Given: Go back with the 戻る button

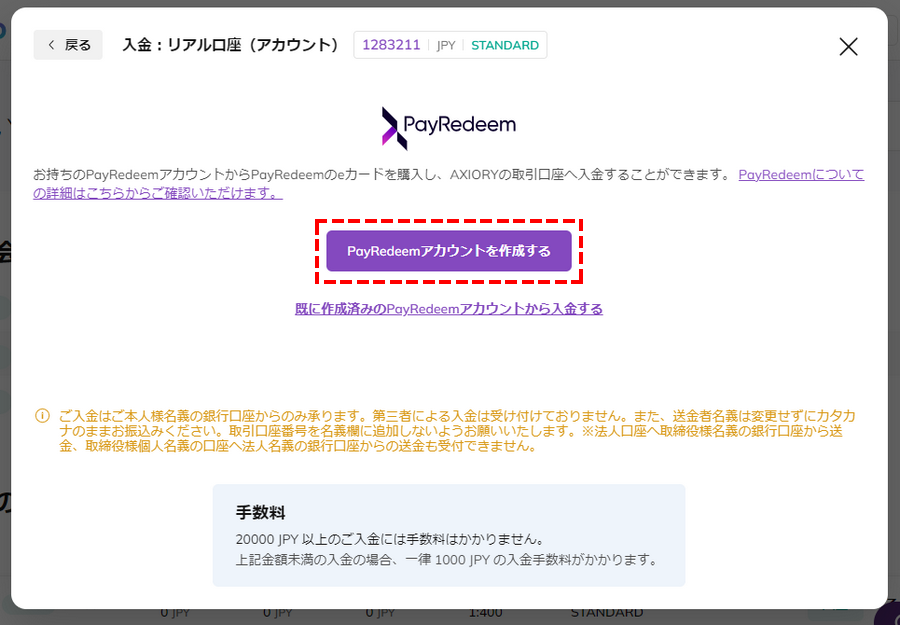Looking at the screenshot, I should click(68, 45).
